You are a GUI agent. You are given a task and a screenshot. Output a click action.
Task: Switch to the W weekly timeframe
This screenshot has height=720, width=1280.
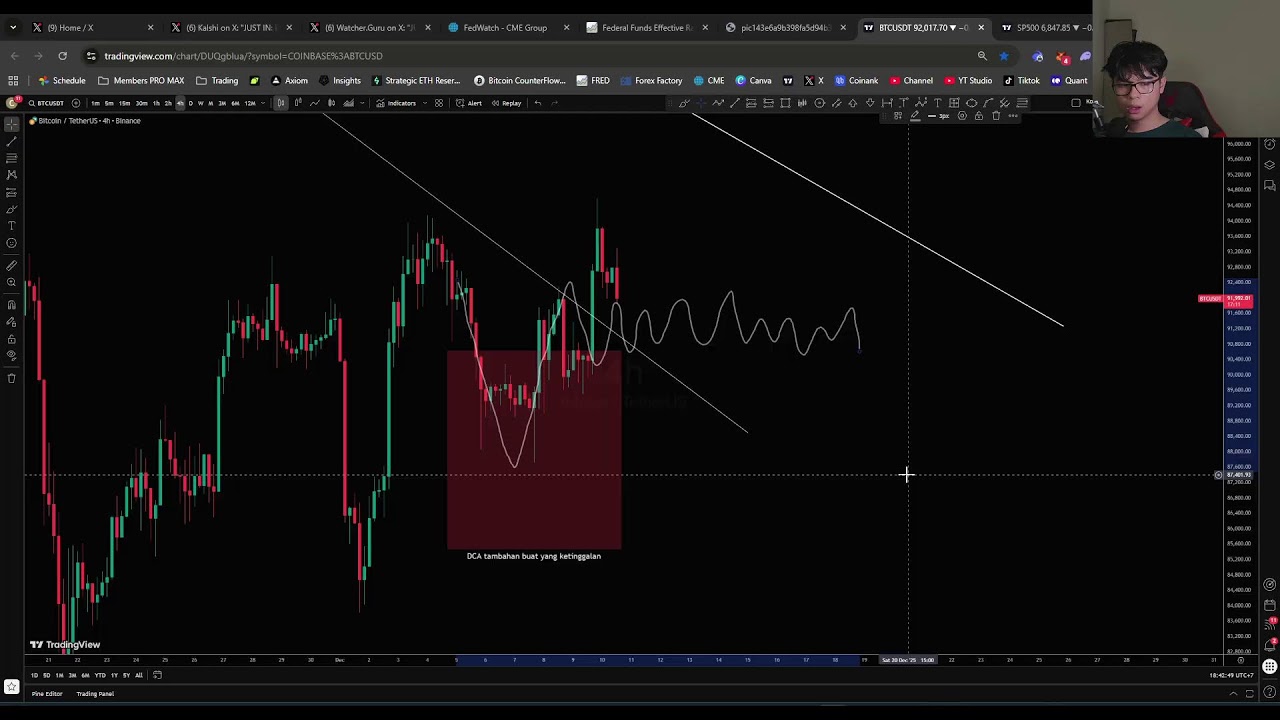point(200,103)
